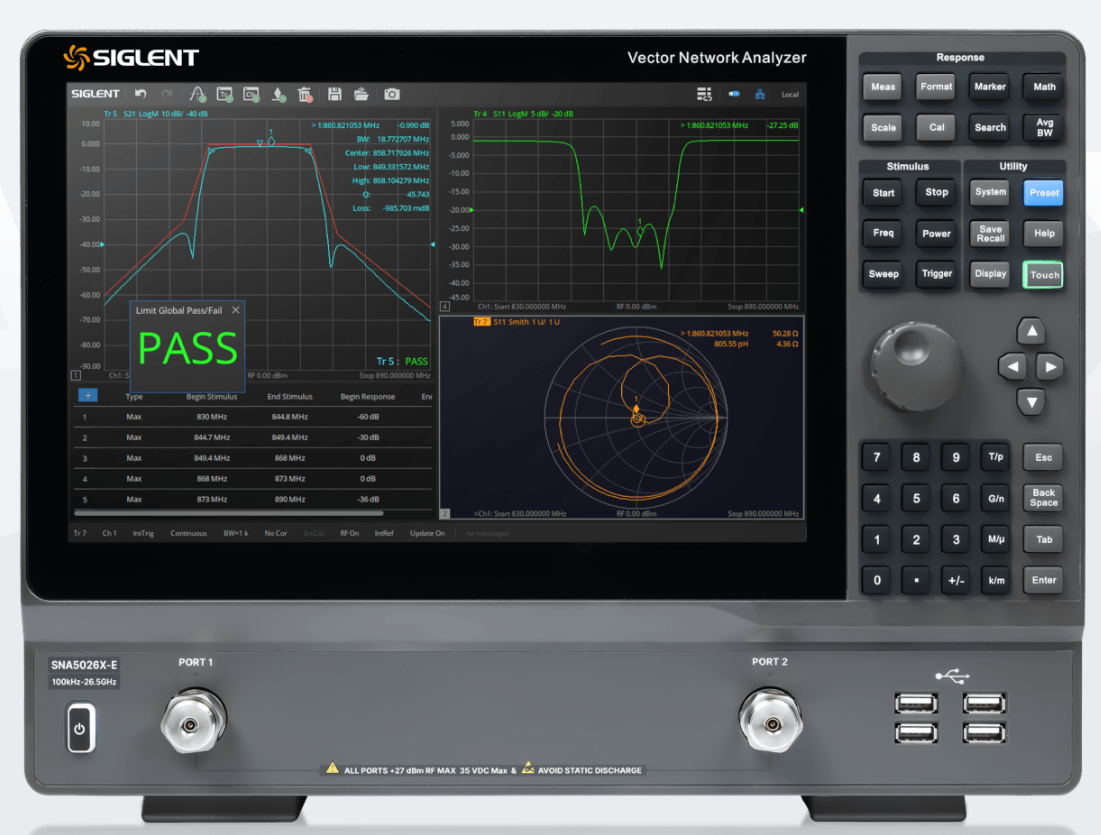Screen dimensions: 1101x835
Task: Click the power standby button
Action: click(80, 728)
